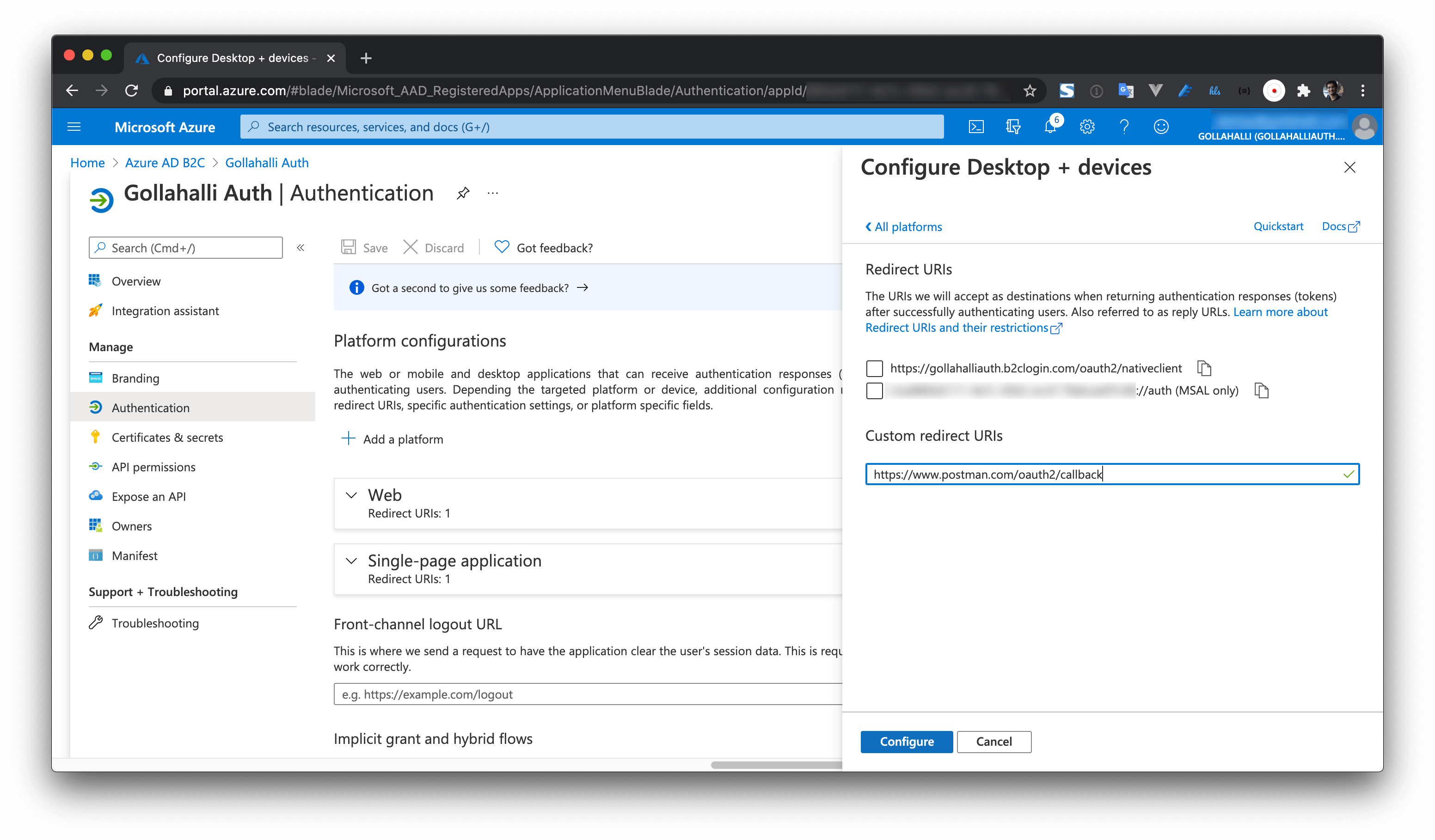
Task: Open API permissions from the Manage menu
Action: [153, 467]
